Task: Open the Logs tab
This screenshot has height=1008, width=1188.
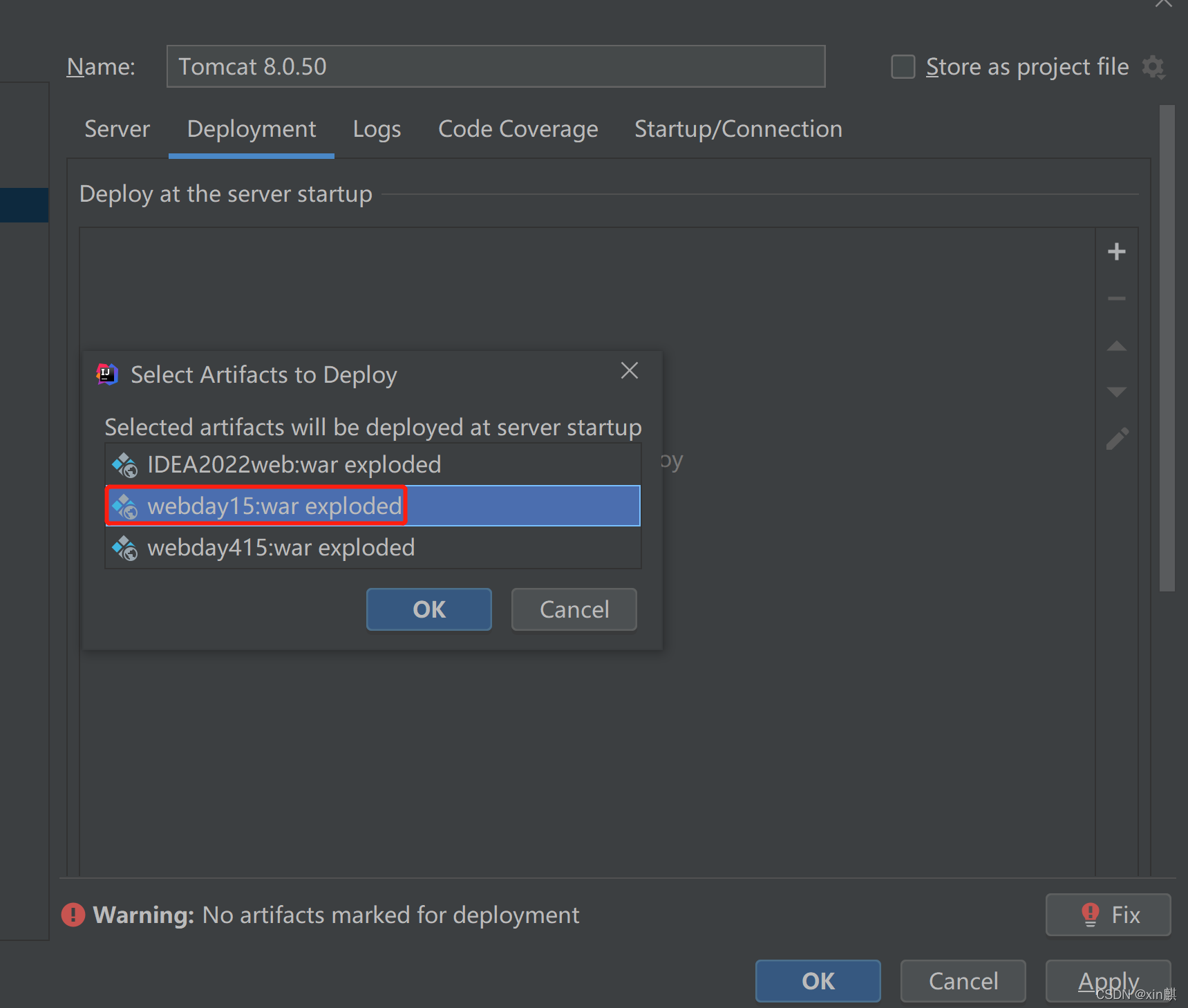Action: (x=377, y=129)
